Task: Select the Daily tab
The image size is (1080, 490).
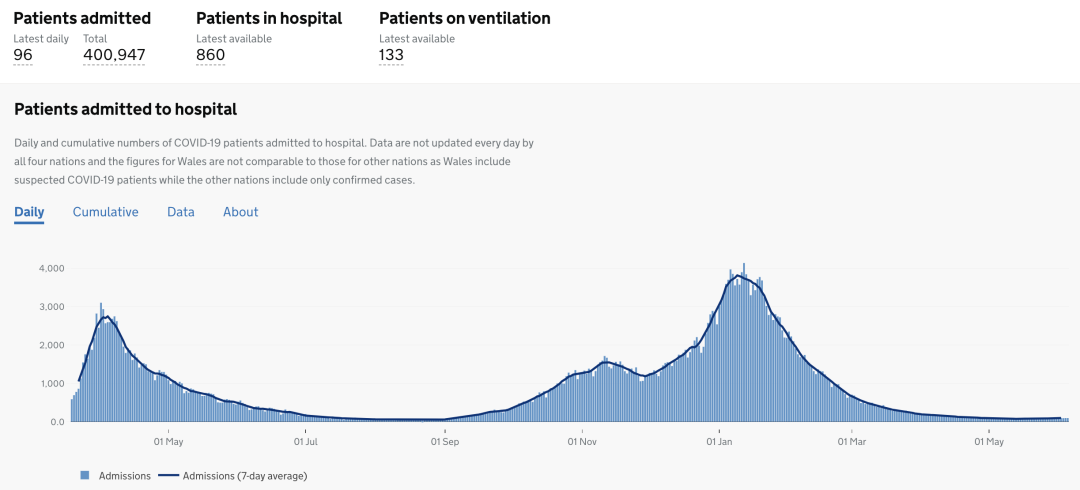Action: 29,212
